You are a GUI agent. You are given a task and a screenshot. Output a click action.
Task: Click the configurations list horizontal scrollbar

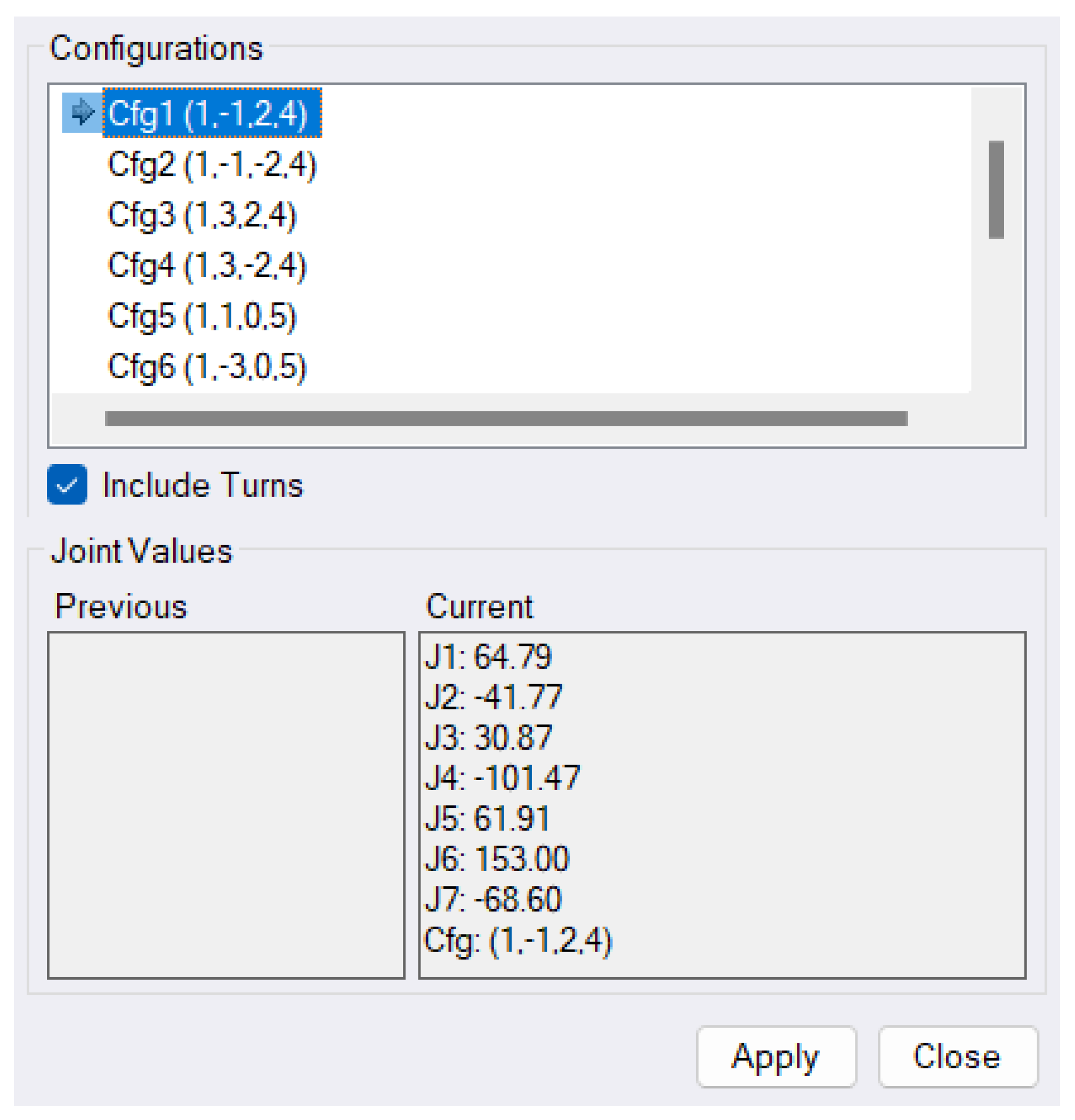(x=506, y=418)
